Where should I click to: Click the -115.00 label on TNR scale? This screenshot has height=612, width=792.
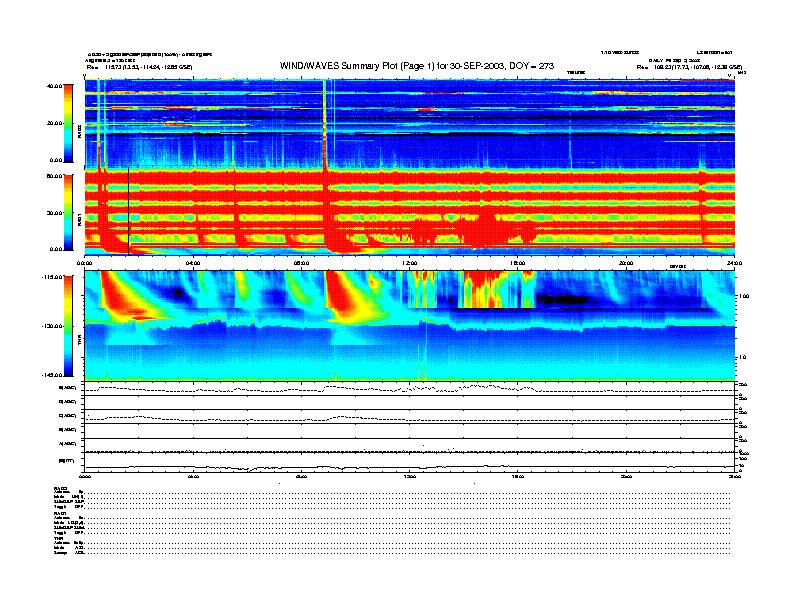click(52, 277)
